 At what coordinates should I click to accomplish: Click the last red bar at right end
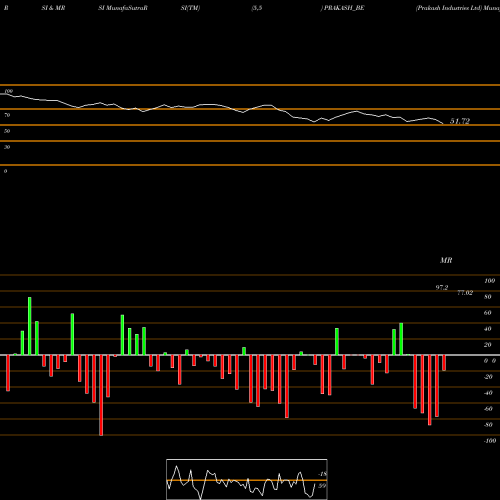444,363
